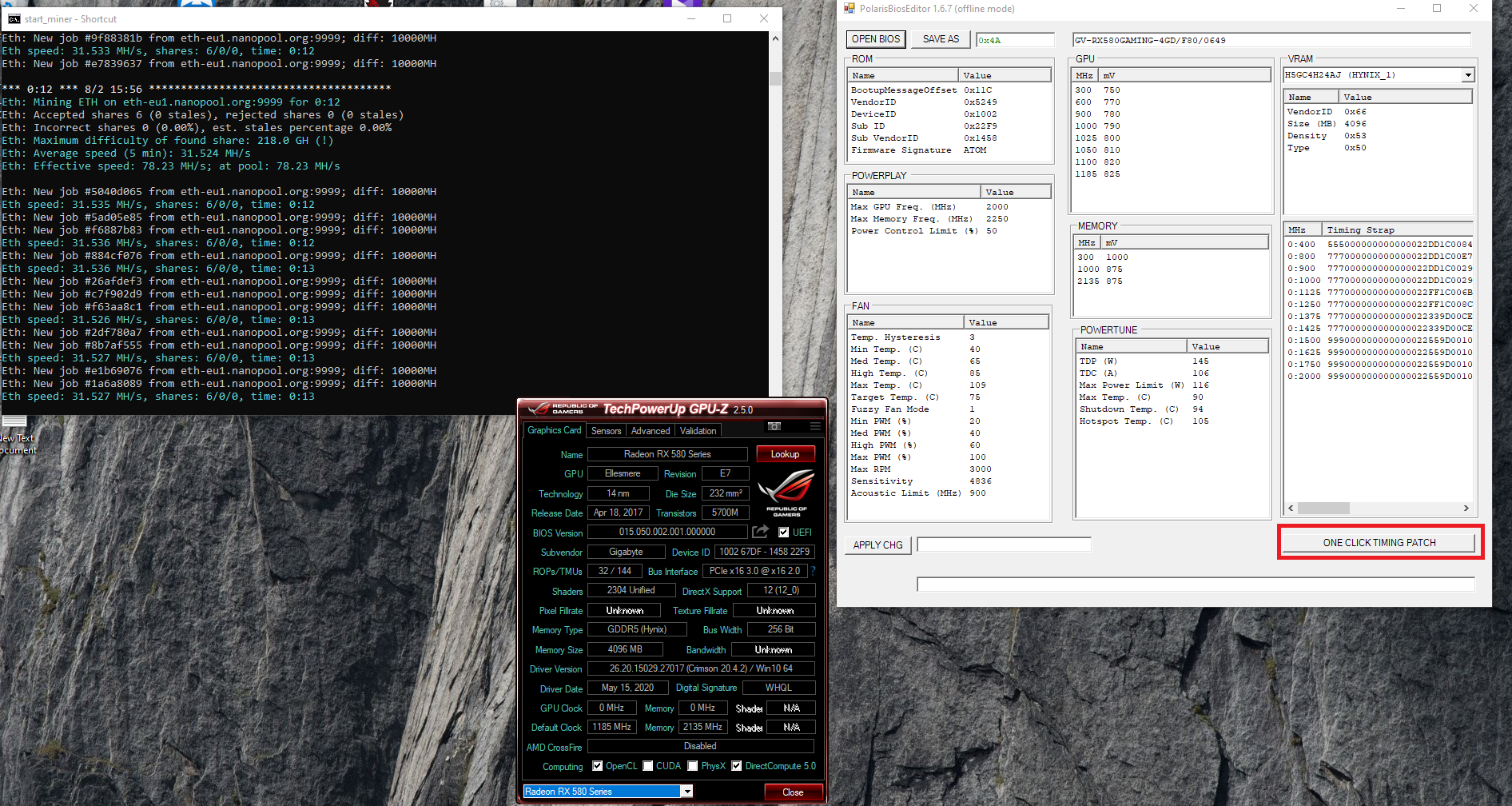Click the right arrow of Timing Strap scrollbar
This screenshot has height=806, width=1512.
[x=1466, y=509]
